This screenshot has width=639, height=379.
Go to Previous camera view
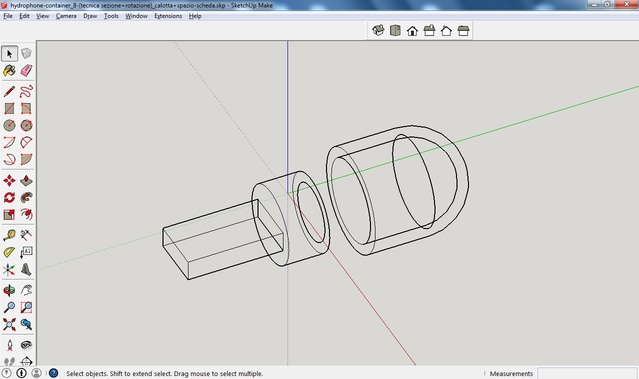tap(26, 324)
